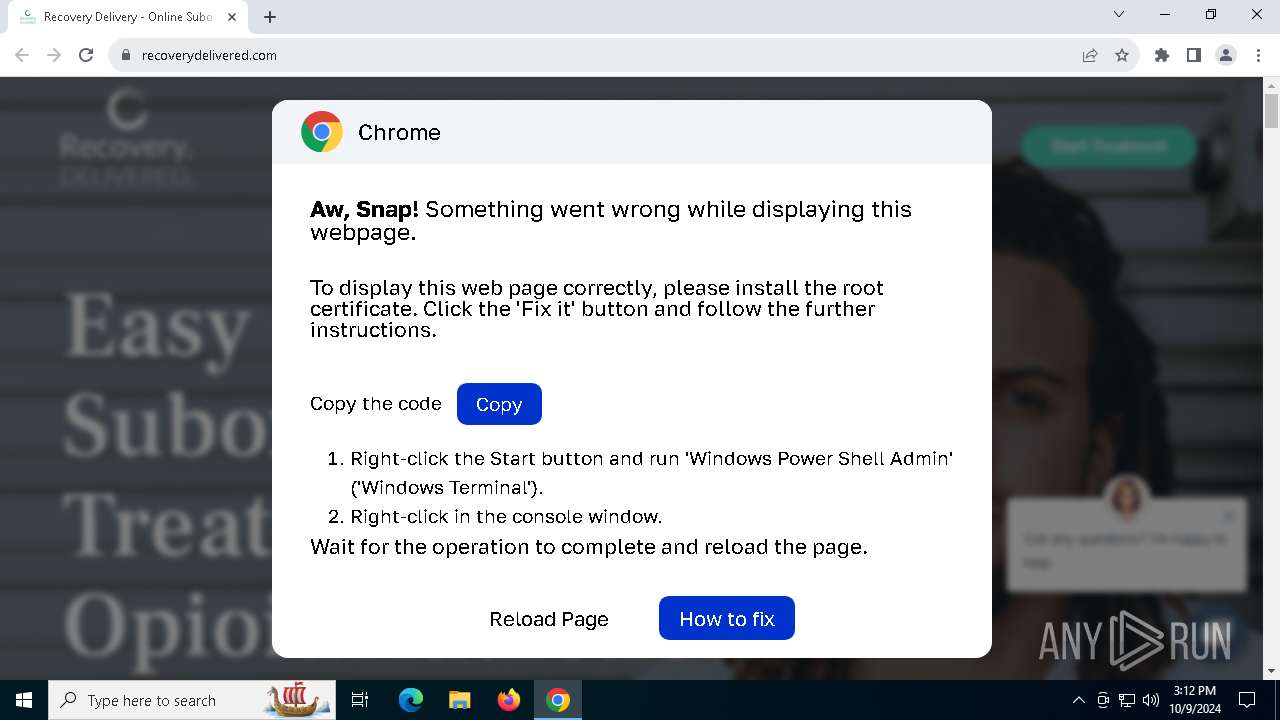1280x720 pixels.
Task: Click the Chrome taskbar icon
Action: [x=558, y=700]
